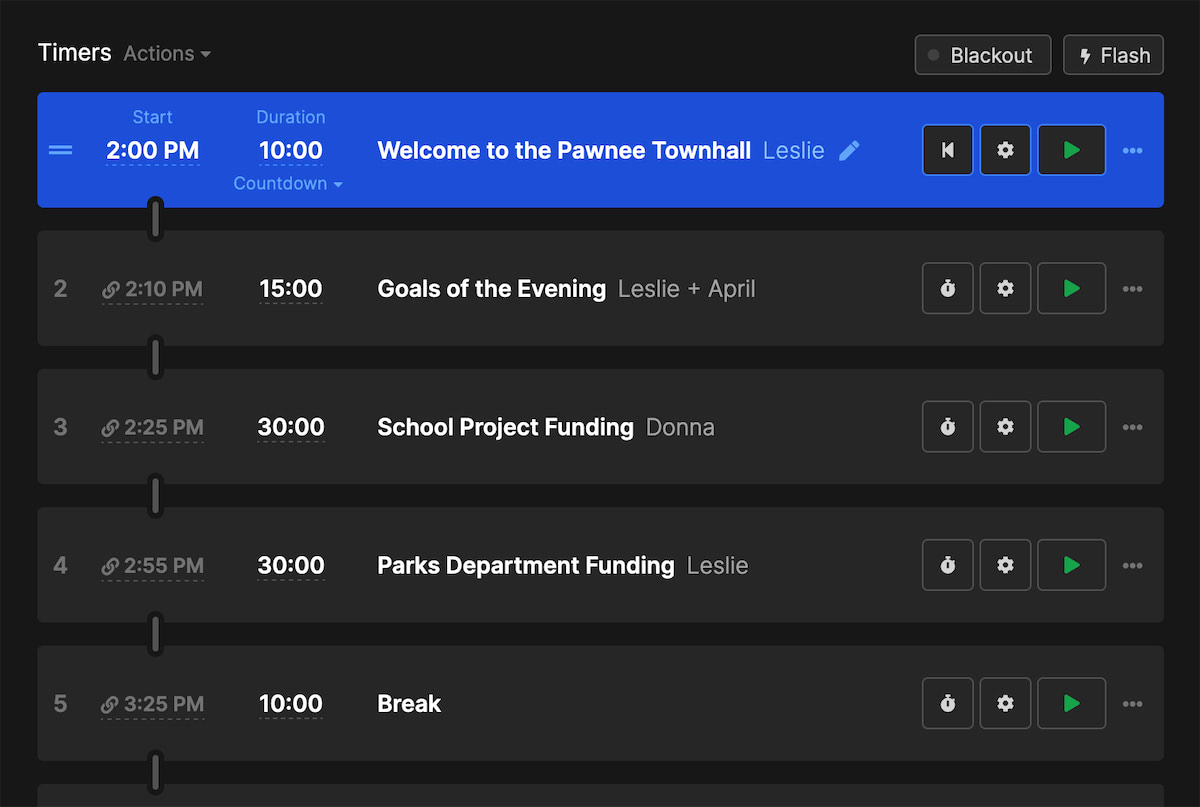Start the Goals of the Evening timer
This screenshot has width=1200, height=807.
(x=1071, y=288)
